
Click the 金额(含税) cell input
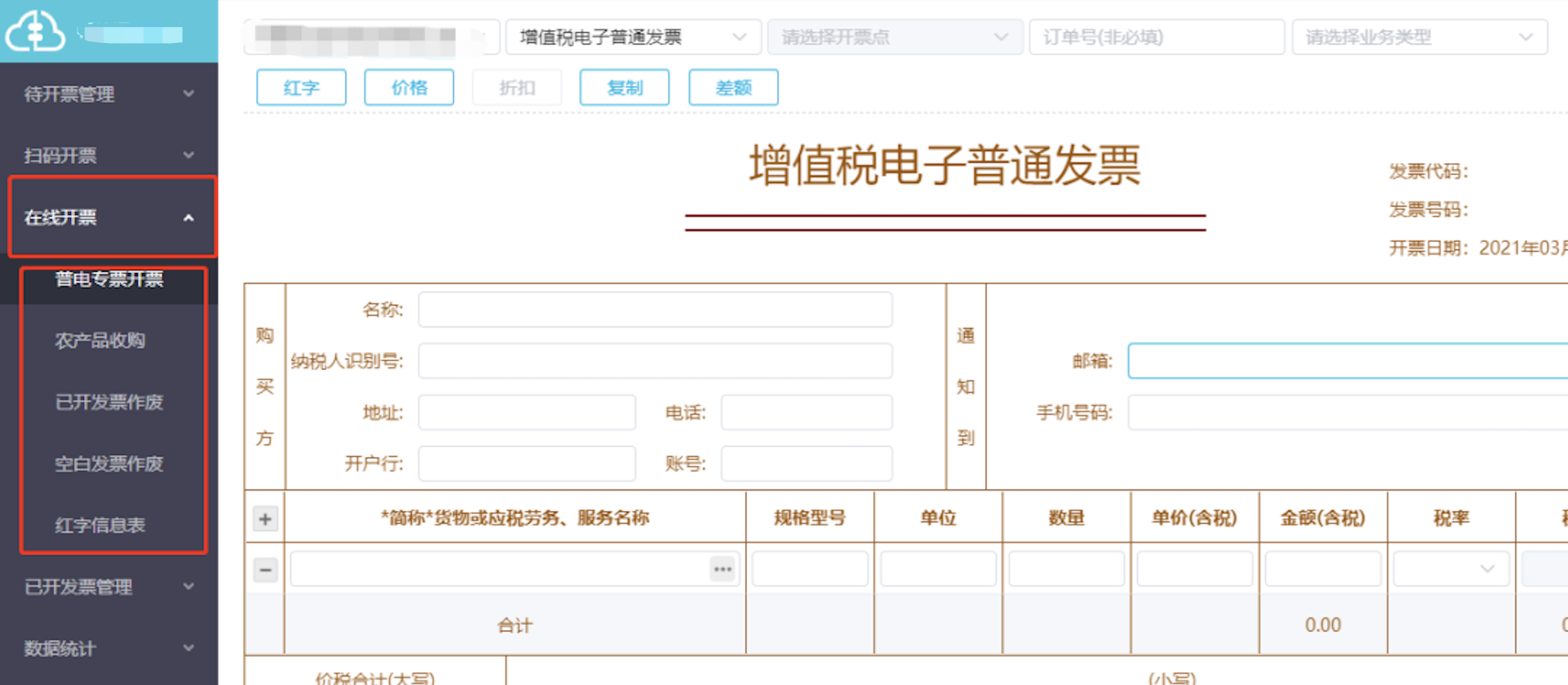click(1323, 569)
